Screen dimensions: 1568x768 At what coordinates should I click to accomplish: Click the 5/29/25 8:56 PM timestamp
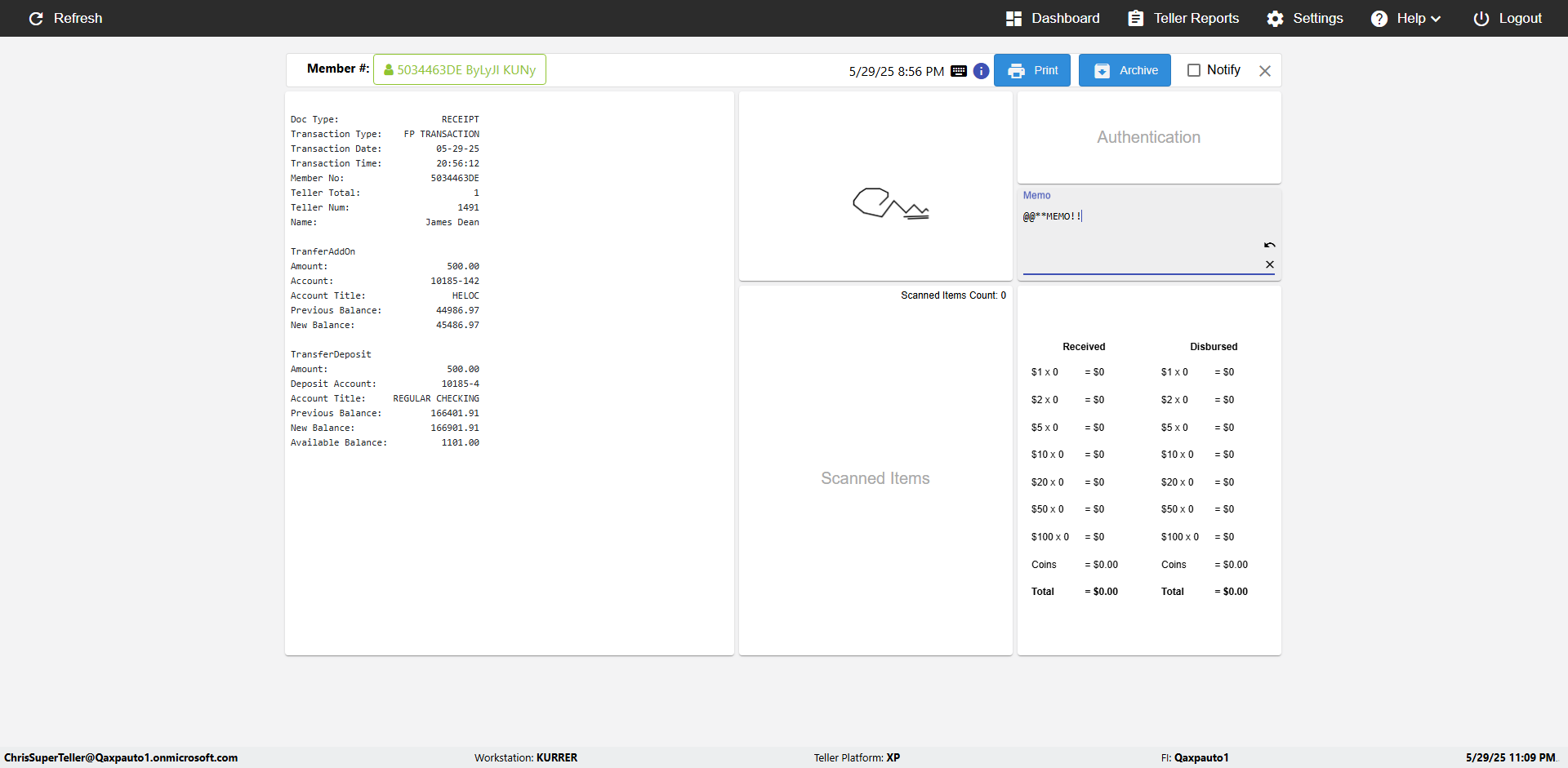(x=896, y=71)
